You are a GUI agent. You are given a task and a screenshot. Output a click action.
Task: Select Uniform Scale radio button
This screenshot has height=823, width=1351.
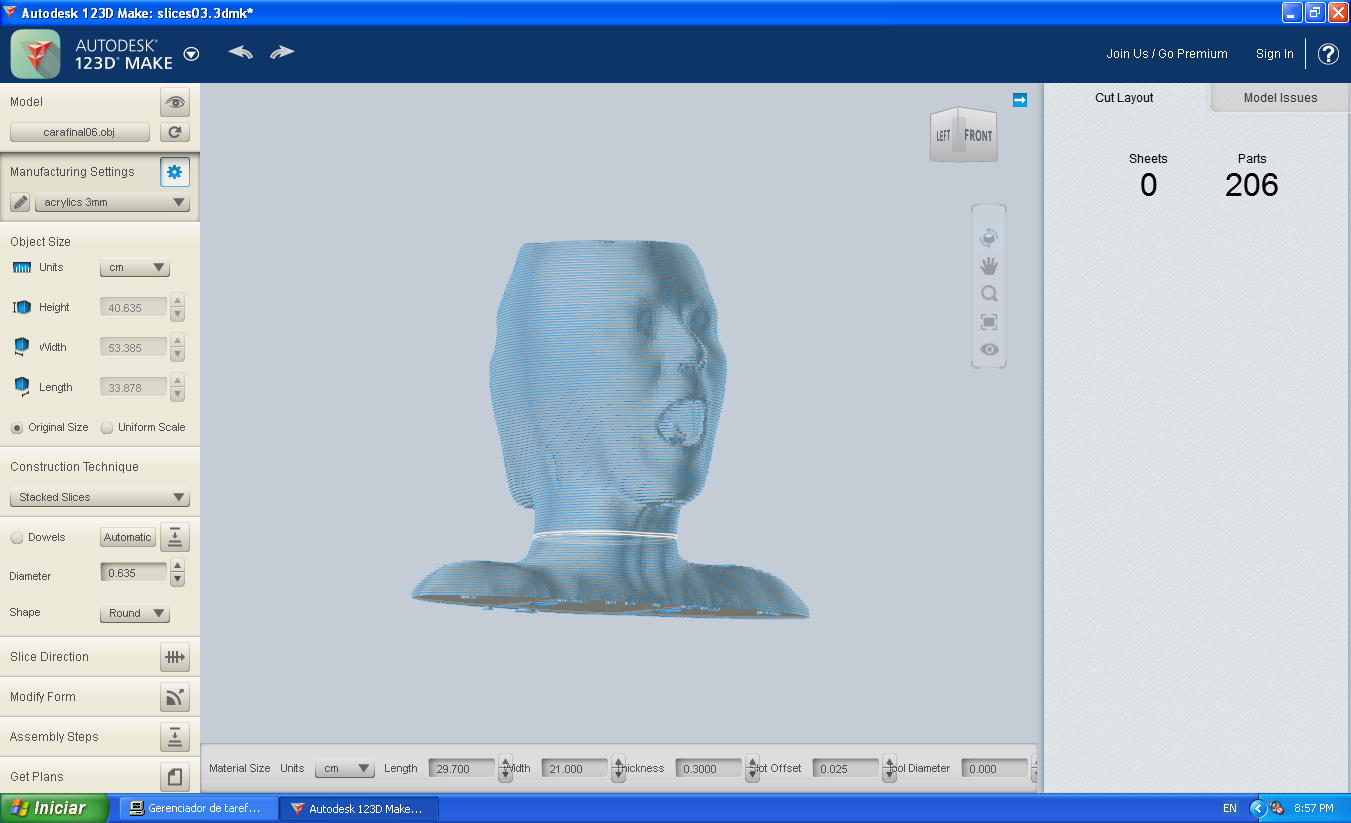click(107, 428)
